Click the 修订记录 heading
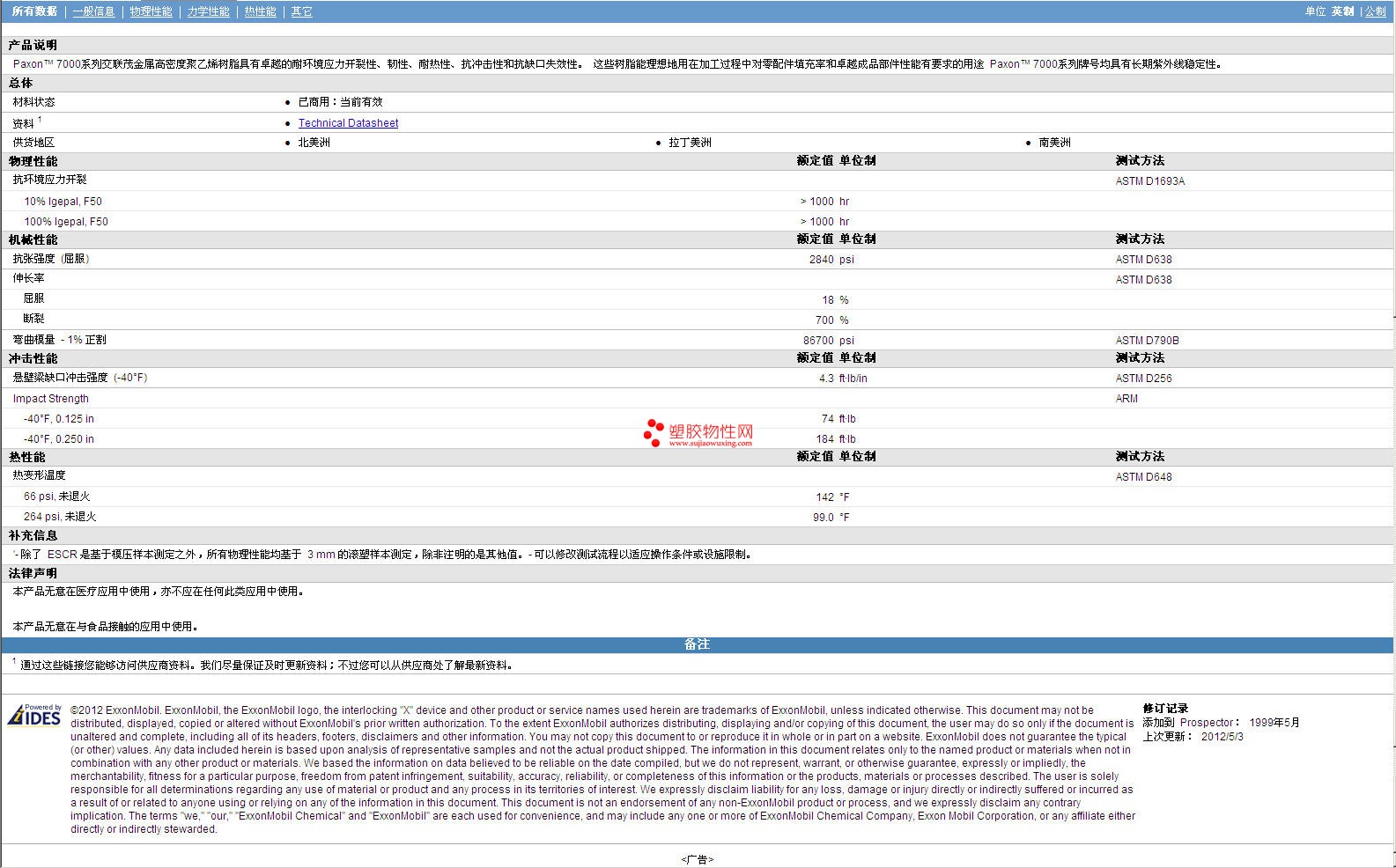 click(x=1165, y=709)
